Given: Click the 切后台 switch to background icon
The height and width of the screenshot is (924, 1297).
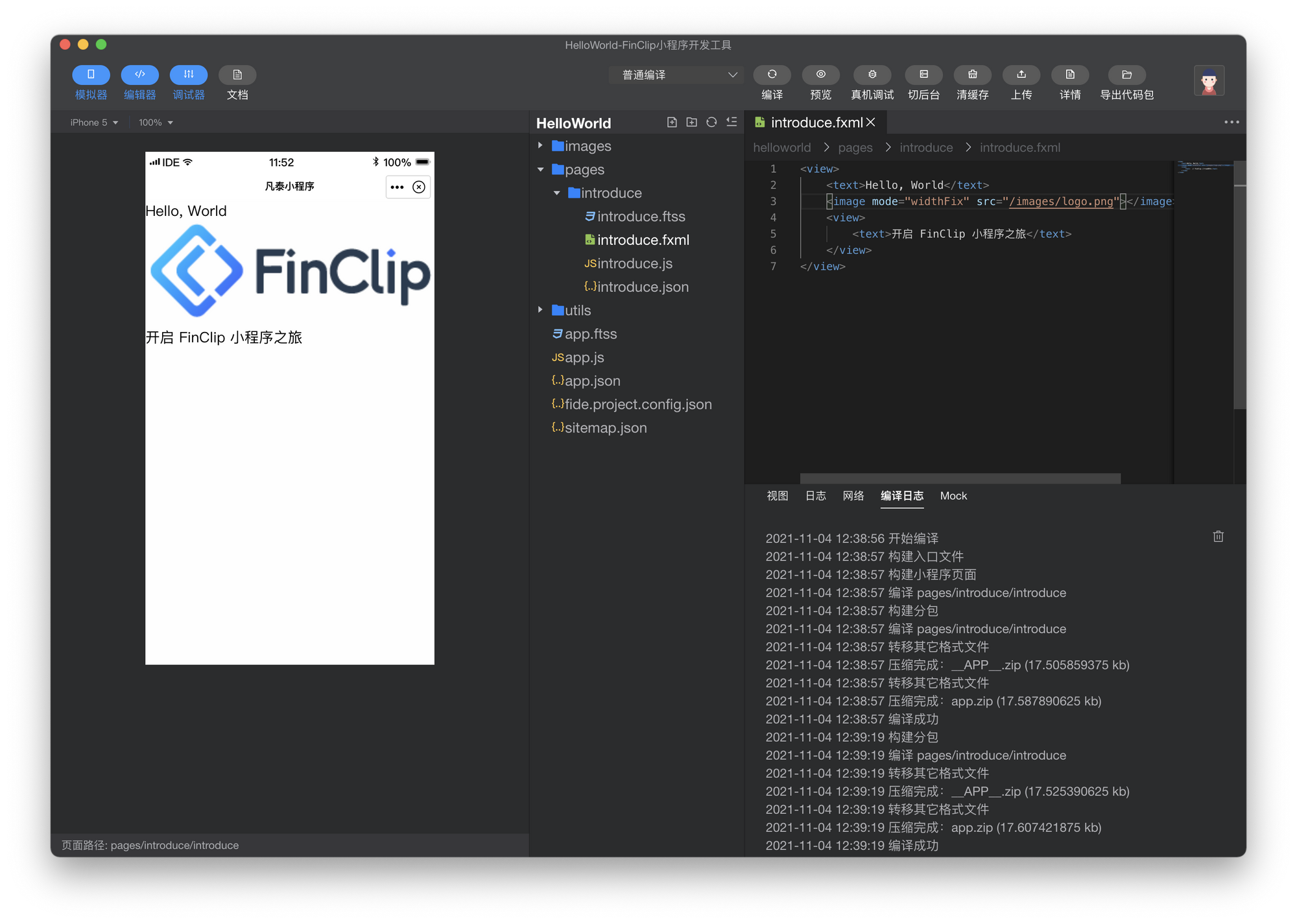Looking at the screenshot, I should 923,75.
